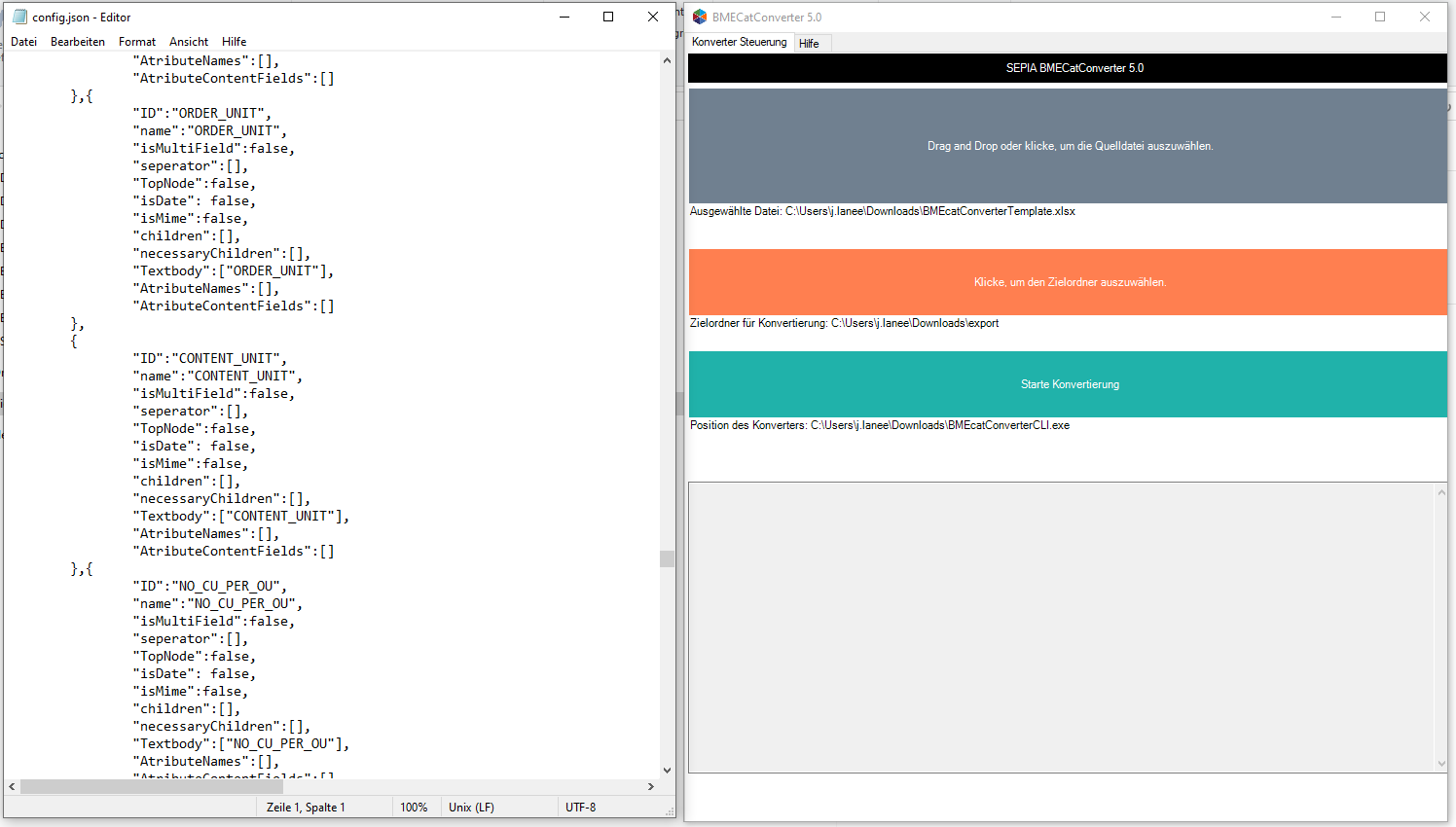Switch to Konverter Steuerung tab
The width and height of the screenshot is (1456, 827).
tap(740, 42)
